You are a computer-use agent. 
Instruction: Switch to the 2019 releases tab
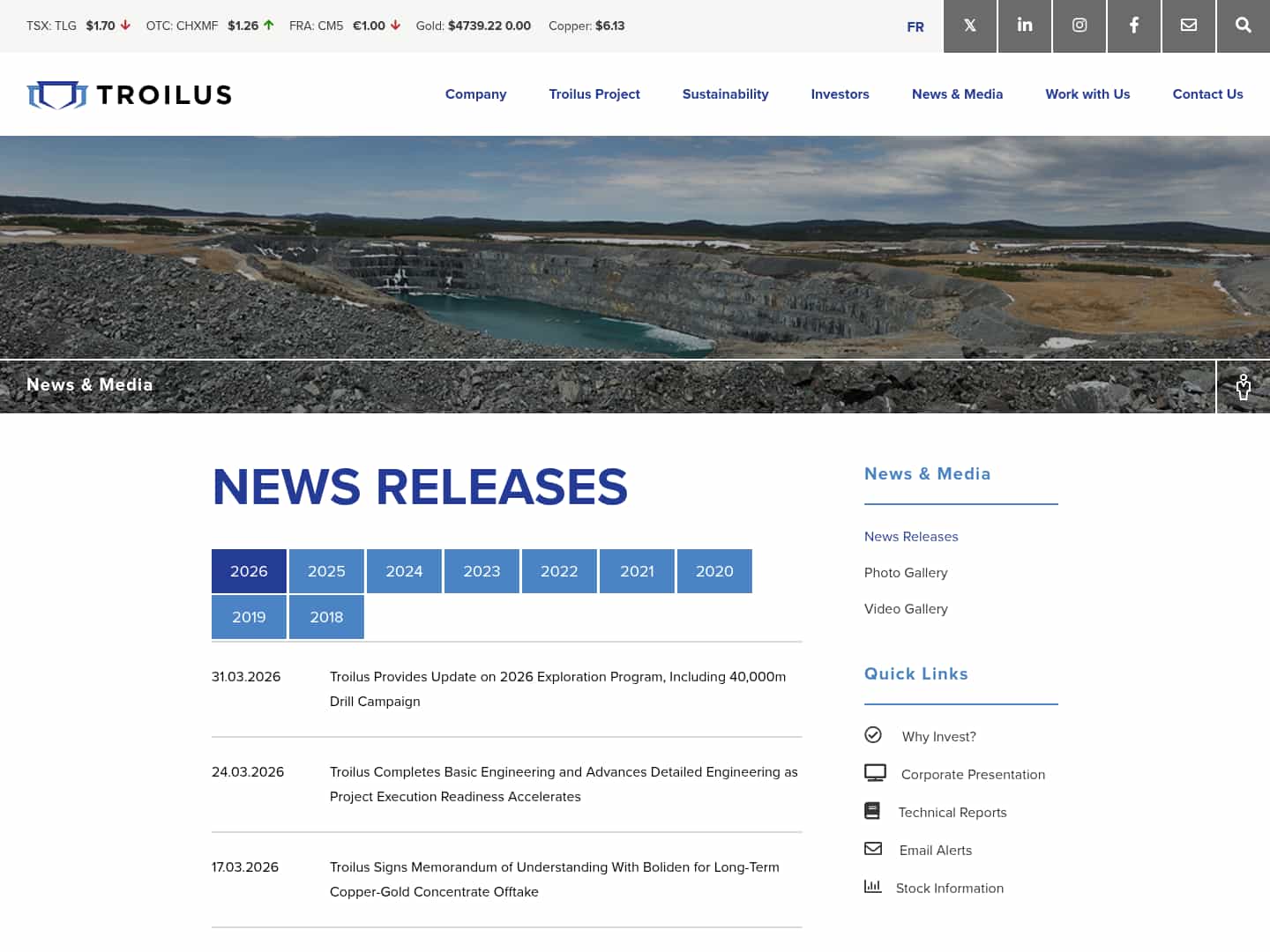point(249,617)
